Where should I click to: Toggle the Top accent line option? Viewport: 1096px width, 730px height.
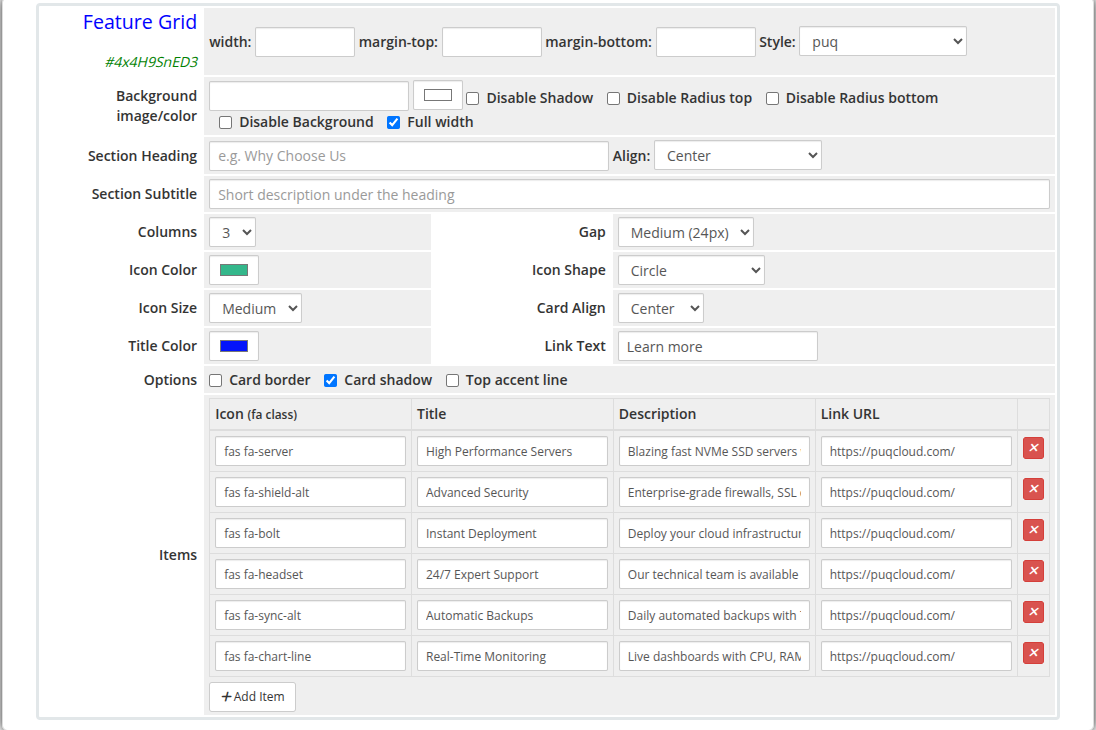pos(452,380)
